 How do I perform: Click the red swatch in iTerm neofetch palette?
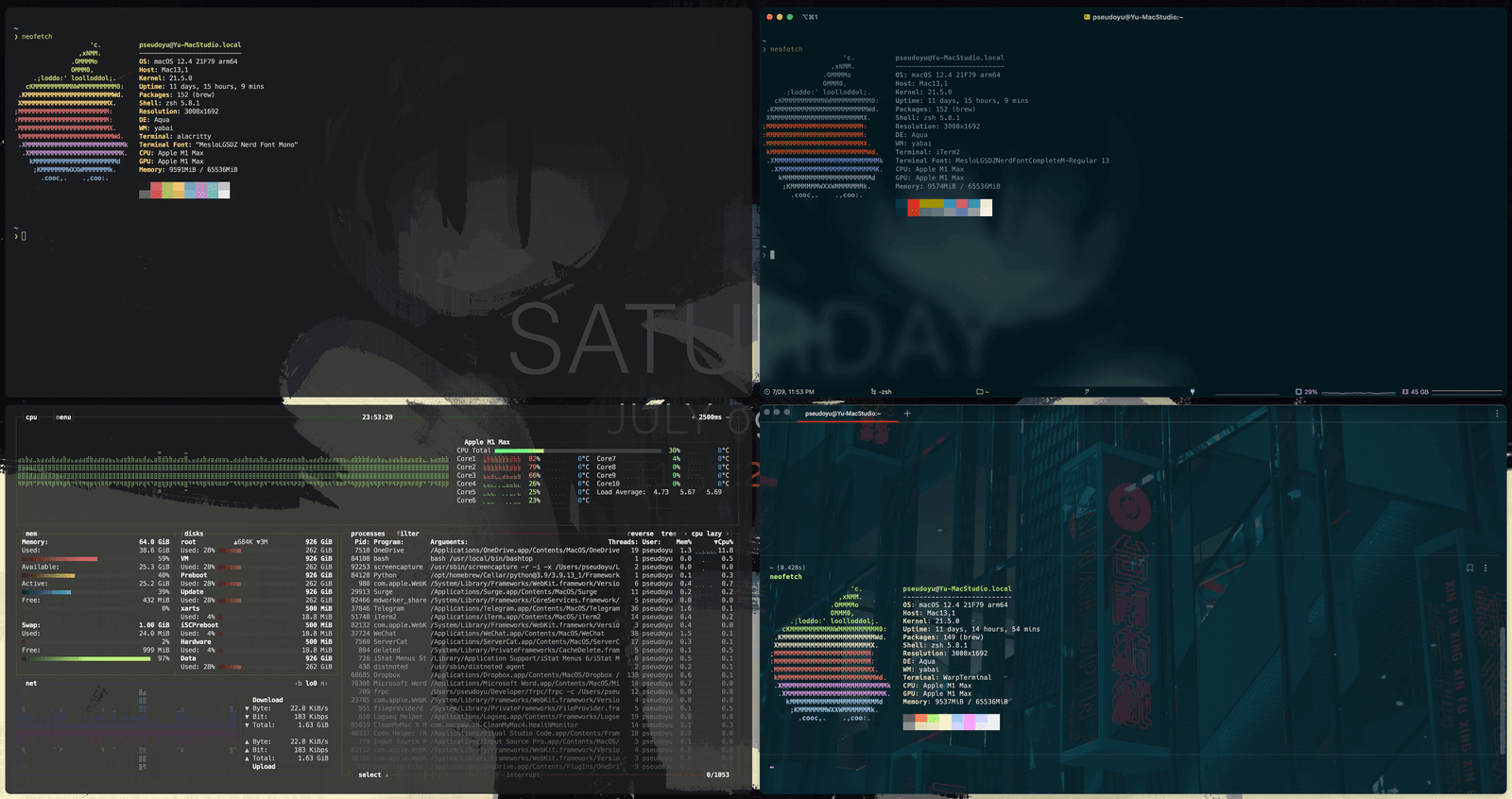(914, 208)
